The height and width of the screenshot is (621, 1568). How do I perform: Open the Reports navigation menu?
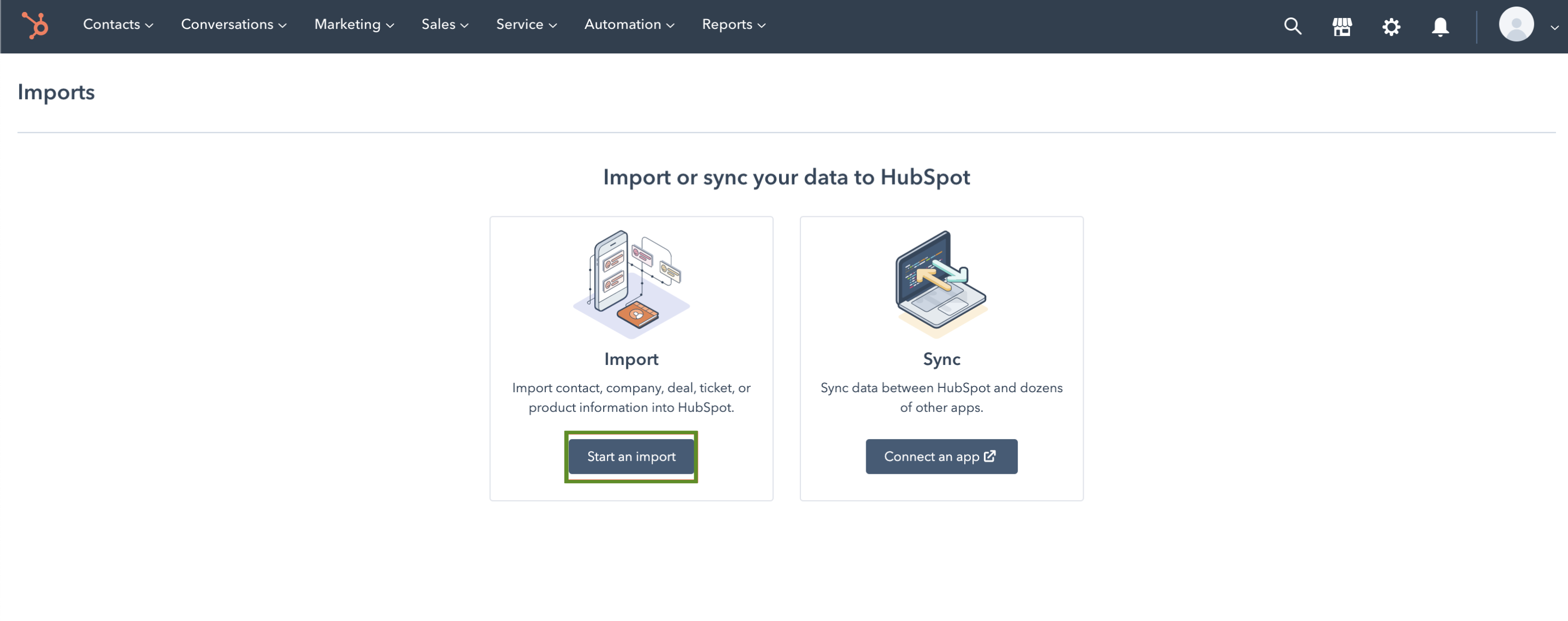click(733, 25)
